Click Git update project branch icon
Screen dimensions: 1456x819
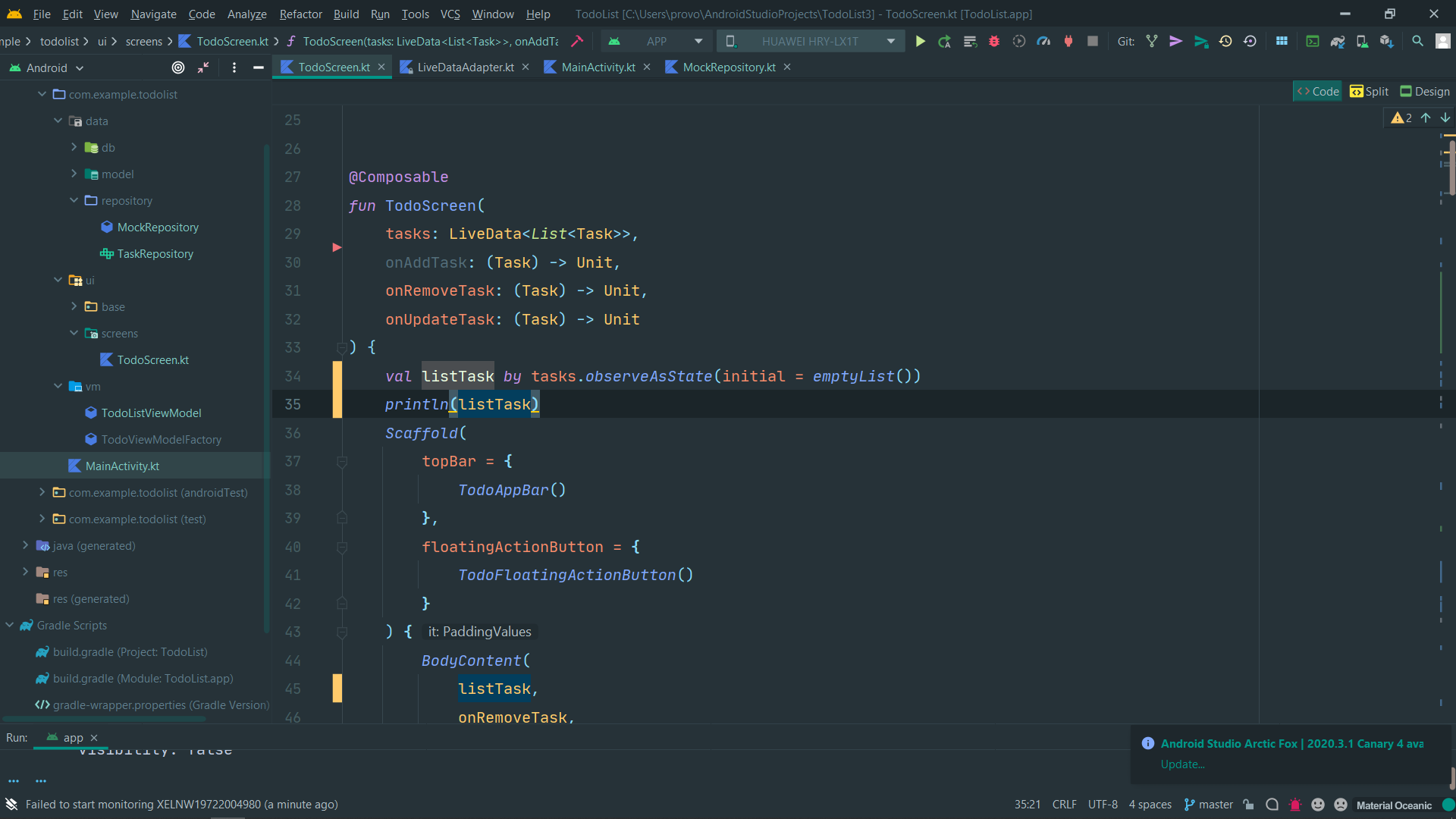click(x=1152, y=42)
